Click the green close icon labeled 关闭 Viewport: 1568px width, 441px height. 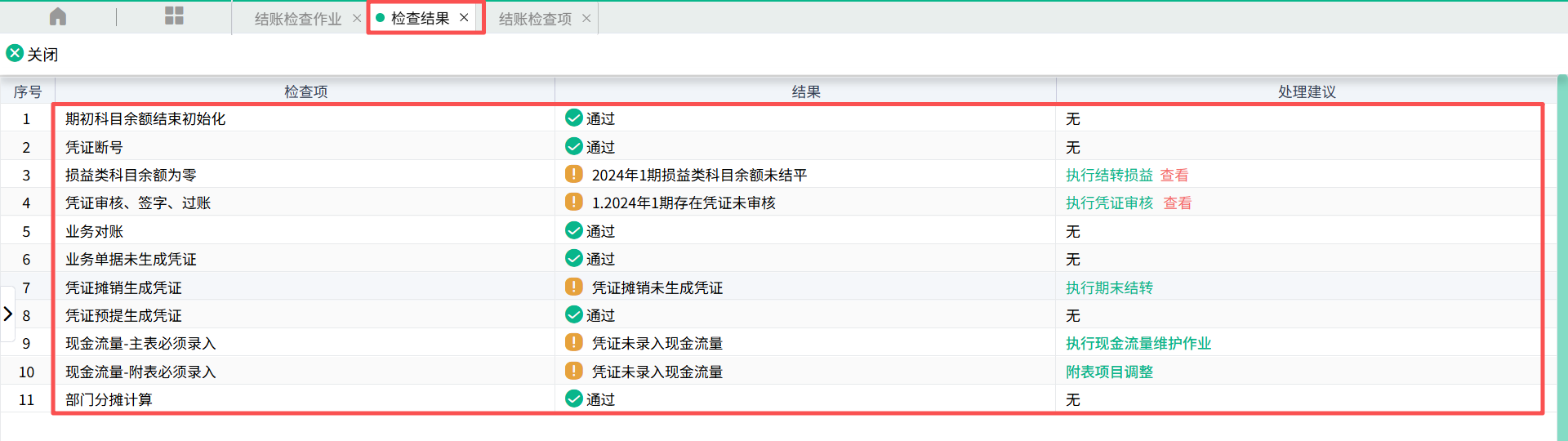(15, 54)
